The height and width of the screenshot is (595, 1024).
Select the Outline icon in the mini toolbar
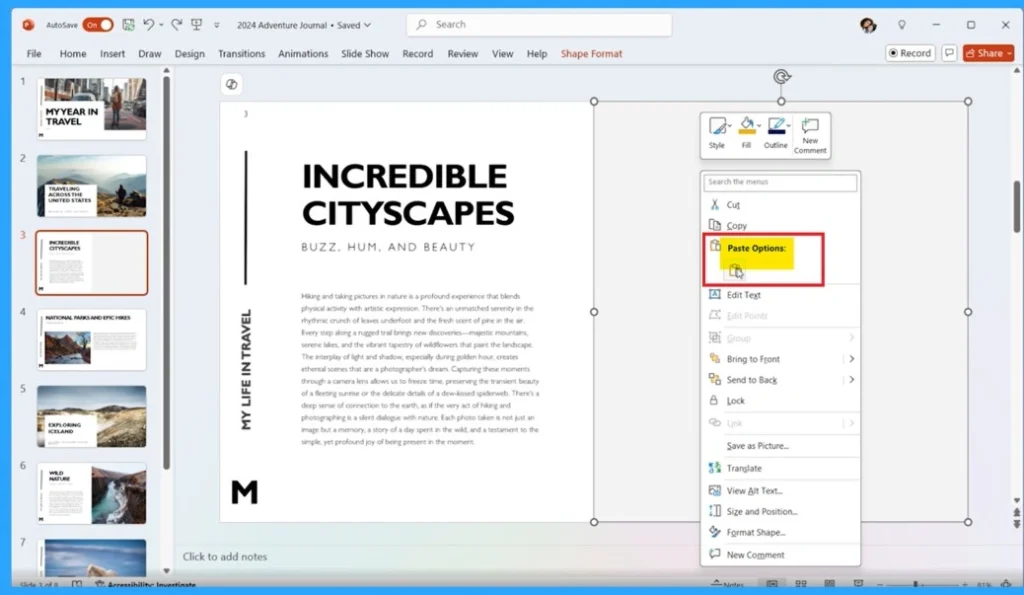(x=776, y=130)
